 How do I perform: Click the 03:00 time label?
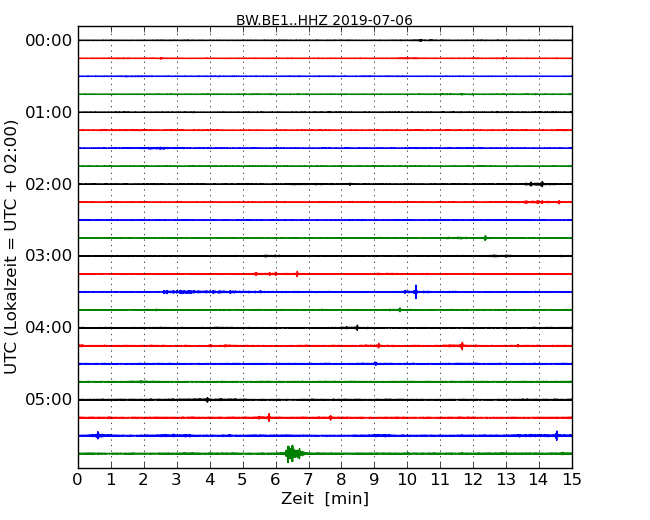[49, 256]
